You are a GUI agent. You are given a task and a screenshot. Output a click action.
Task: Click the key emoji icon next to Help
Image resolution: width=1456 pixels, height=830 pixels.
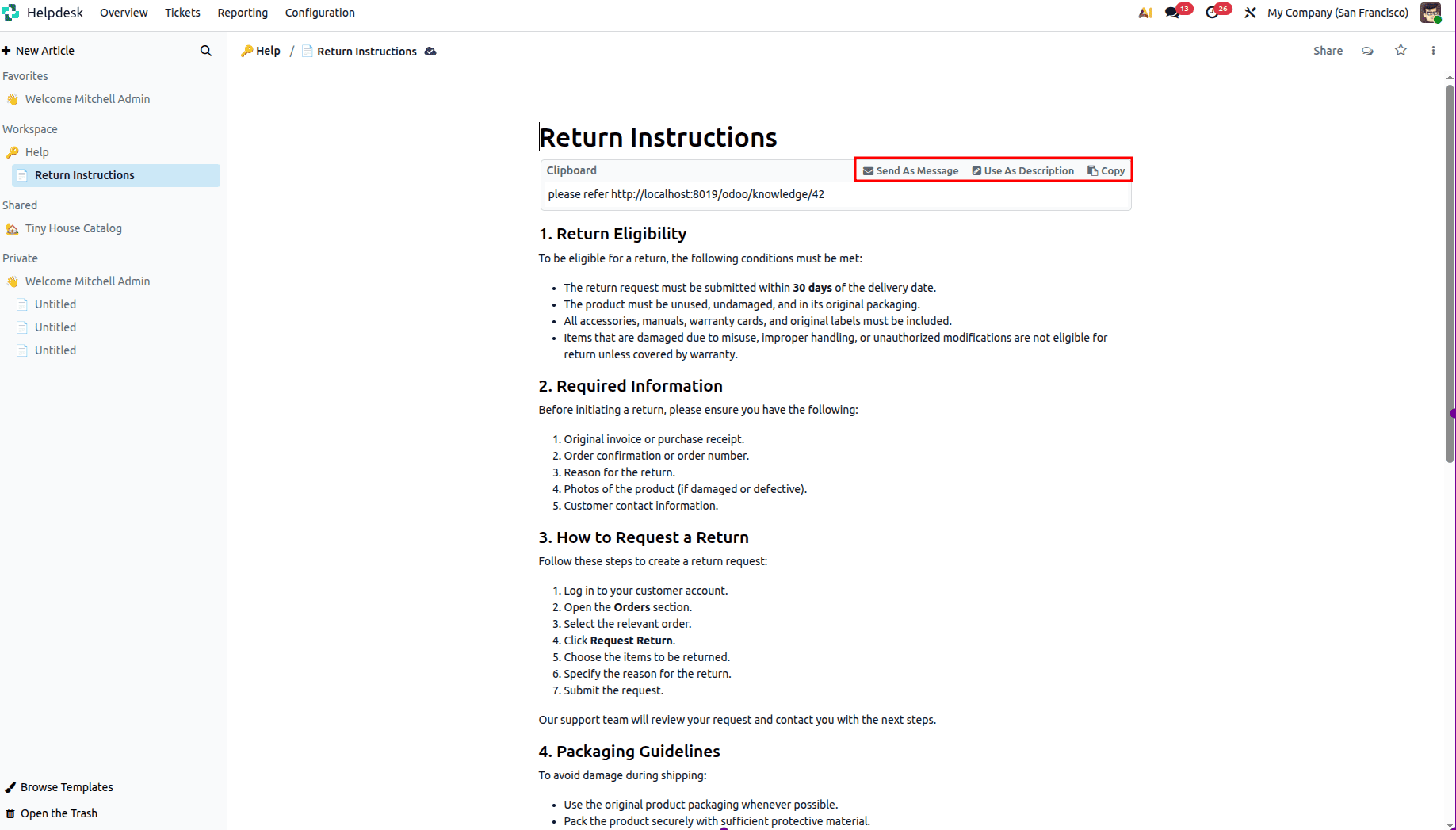[13, 152]
